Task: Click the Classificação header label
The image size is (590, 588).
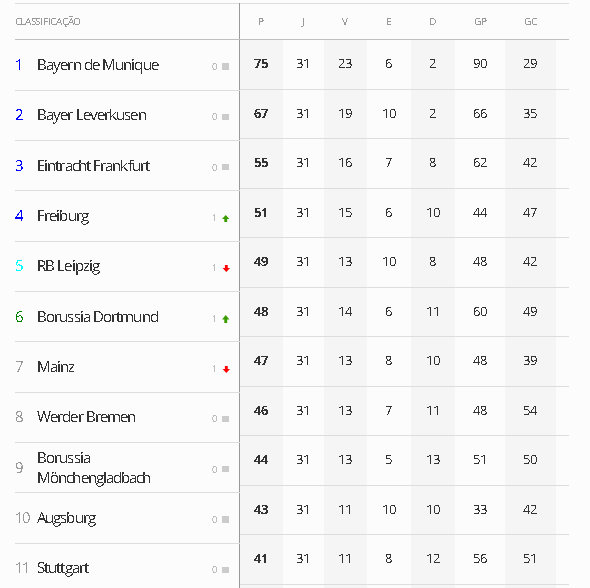Action: (x=48, y=21)
